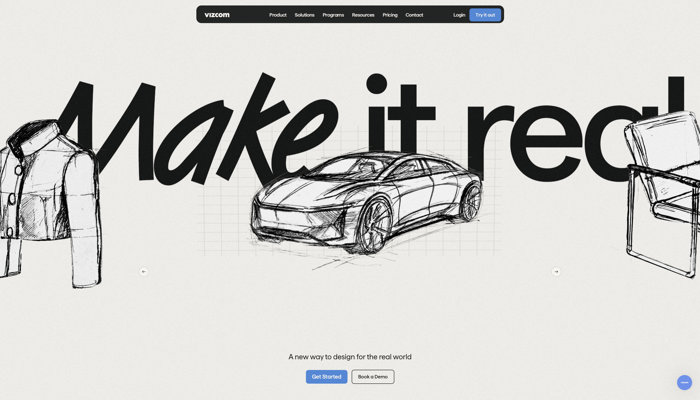Open Programs in the navigation bar
The image size is (700, 400).
point(333,15)
